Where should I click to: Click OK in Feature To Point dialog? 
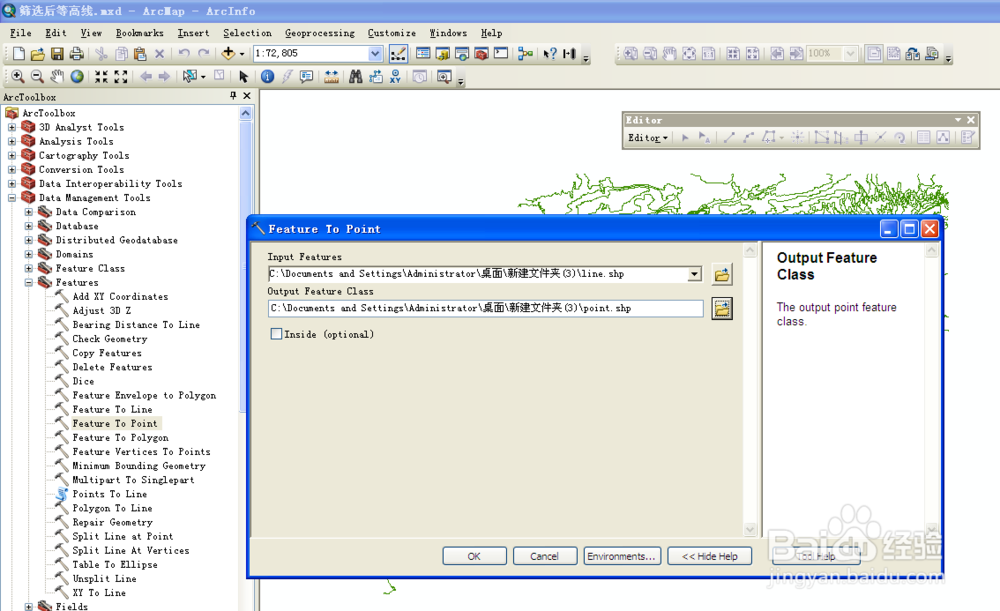[474, 556]
